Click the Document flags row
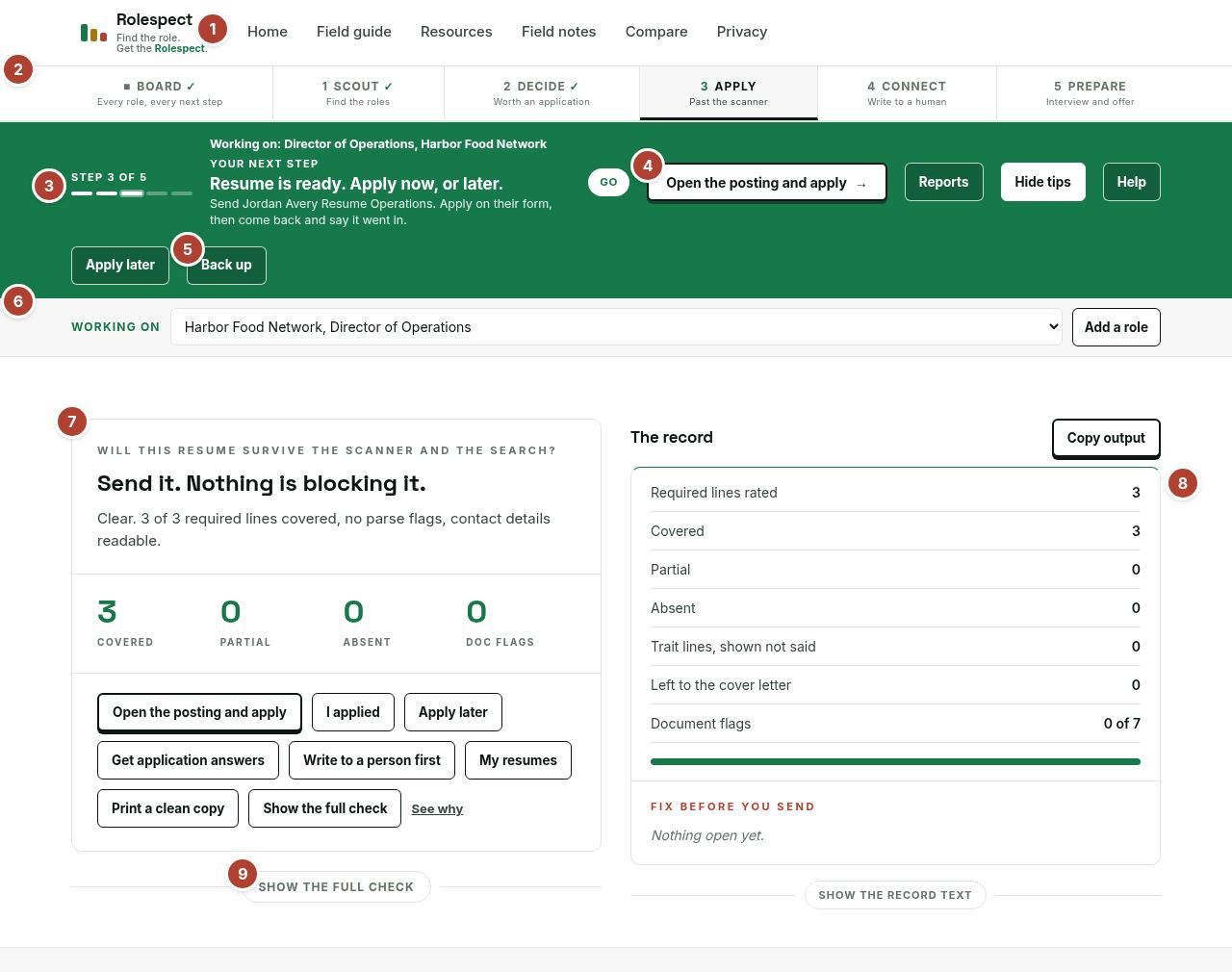The height and width of the screenshot is (972, 1232). tap(895, 724)
